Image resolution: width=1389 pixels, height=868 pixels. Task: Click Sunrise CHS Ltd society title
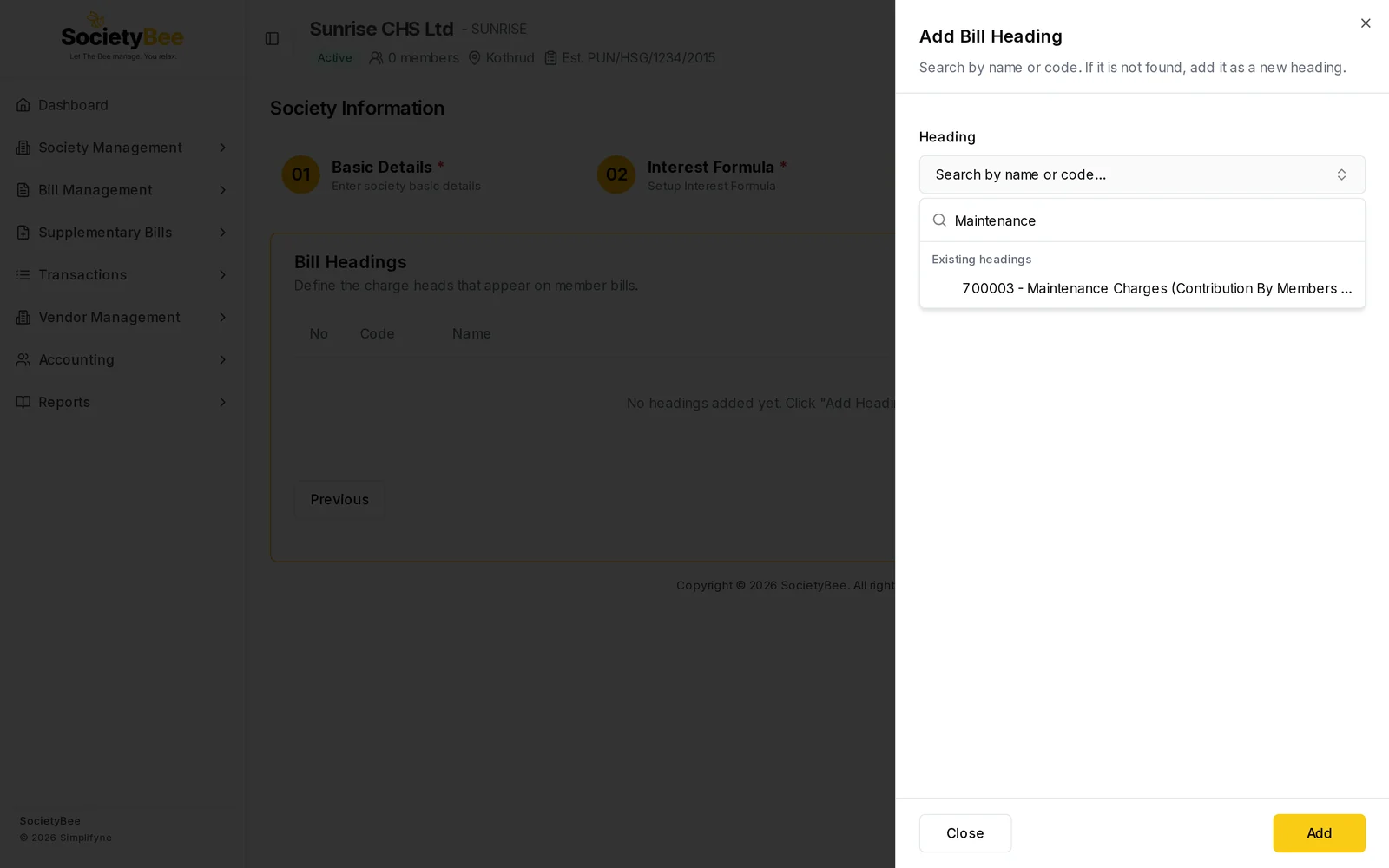(381, 29)
